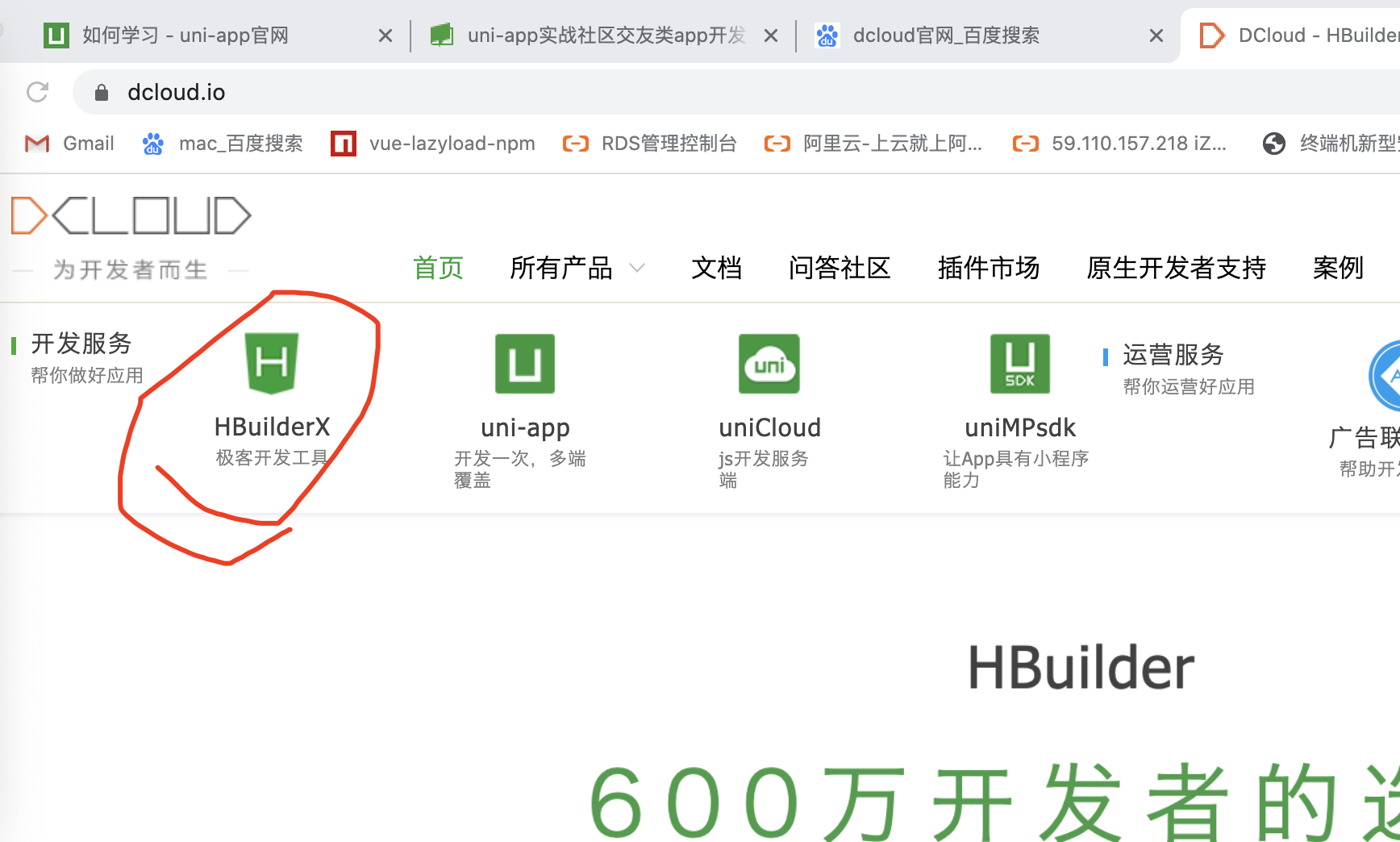Switch to 如何学习 - uni-app官网 tab
Image resolution: width=1400 pixels, height=842 pixels.
coord(185,35)
